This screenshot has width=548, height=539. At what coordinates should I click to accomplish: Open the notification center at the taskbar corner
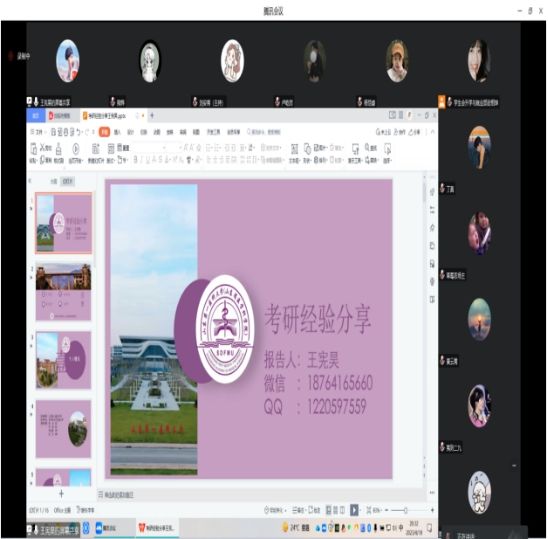click(430, 528)
